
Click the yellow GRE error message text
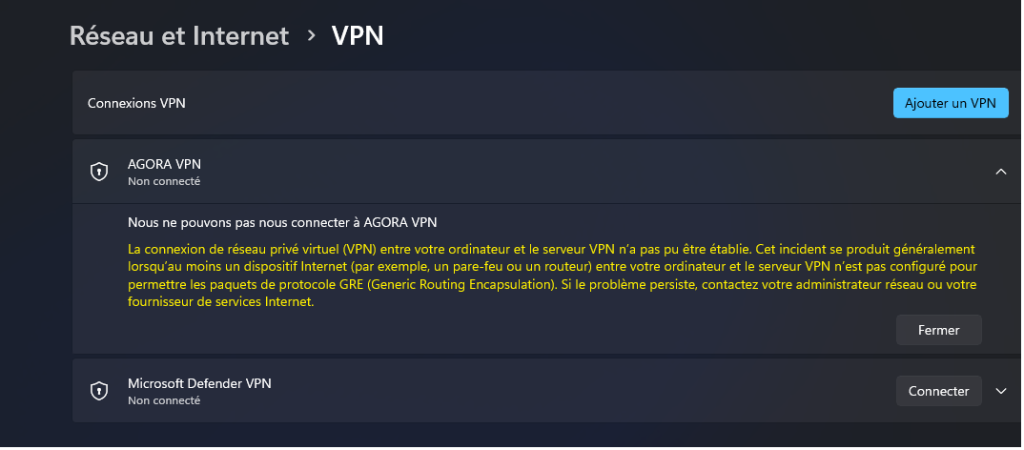pyautogui.click(x=552, y=276)
